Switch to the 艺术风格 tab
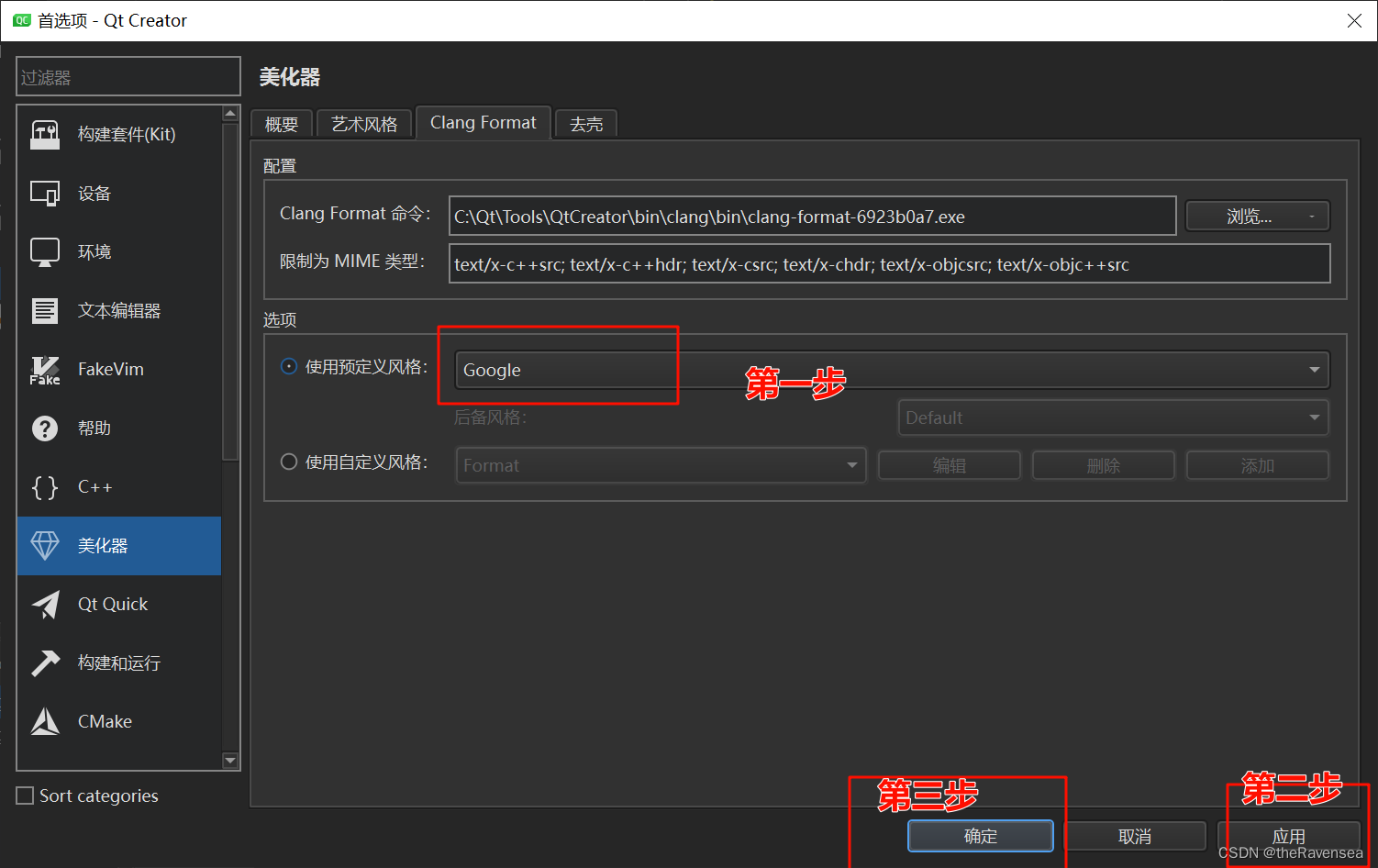The width and height of the screenshot is (1378, 868). point(364,124)
